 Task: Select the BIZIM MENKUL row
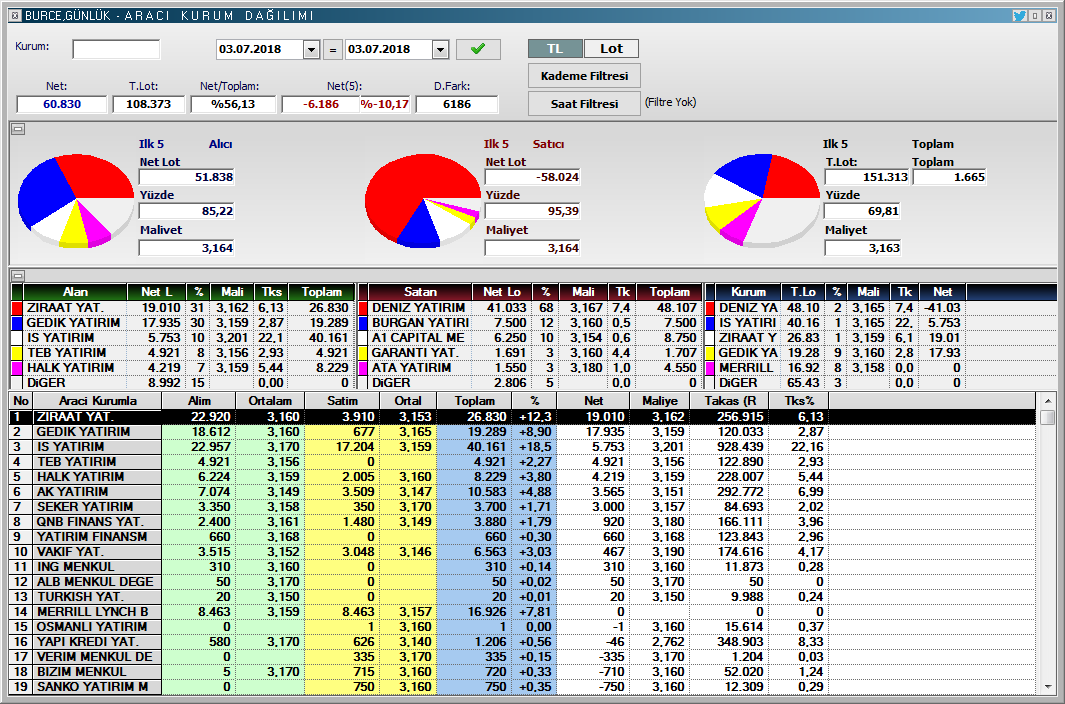[x=522, y=671]
